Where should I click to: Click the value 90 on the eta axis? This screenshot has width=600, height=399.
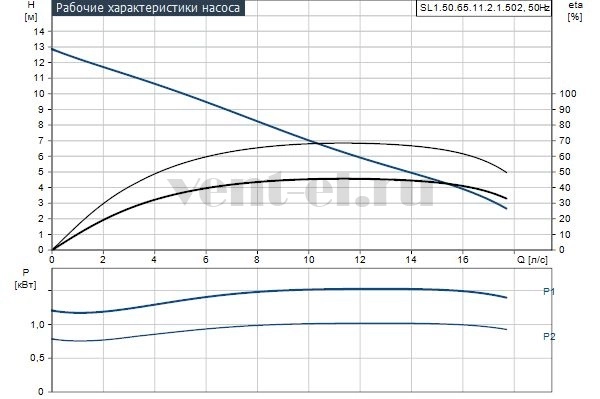click(565, 109)
